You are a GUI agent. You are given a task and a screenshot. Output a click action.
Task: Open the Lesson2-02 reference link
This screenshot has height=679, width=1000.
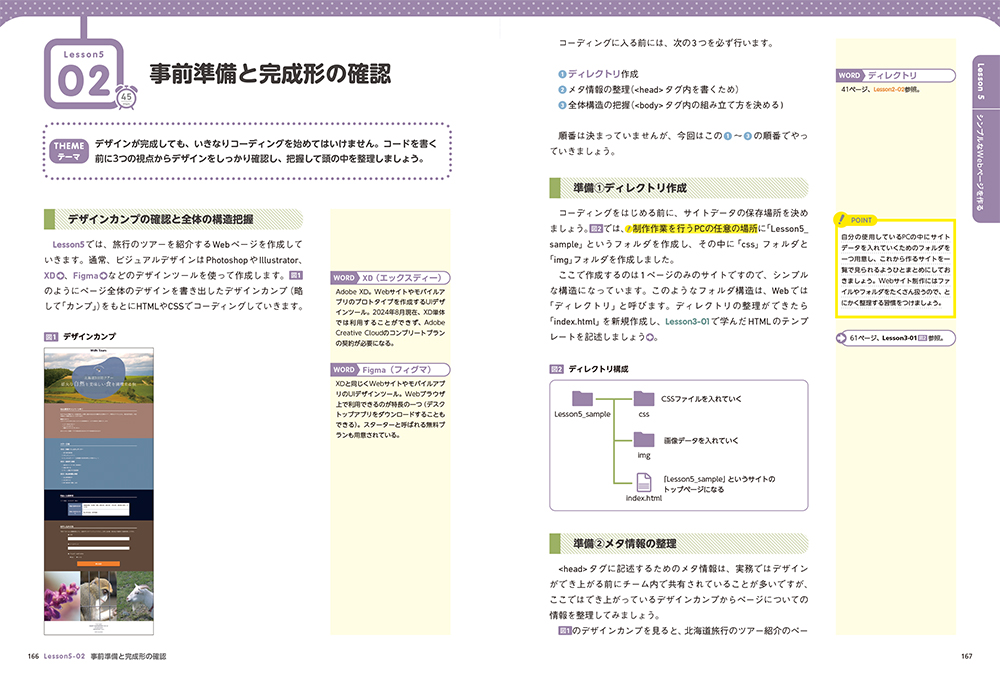887,88
